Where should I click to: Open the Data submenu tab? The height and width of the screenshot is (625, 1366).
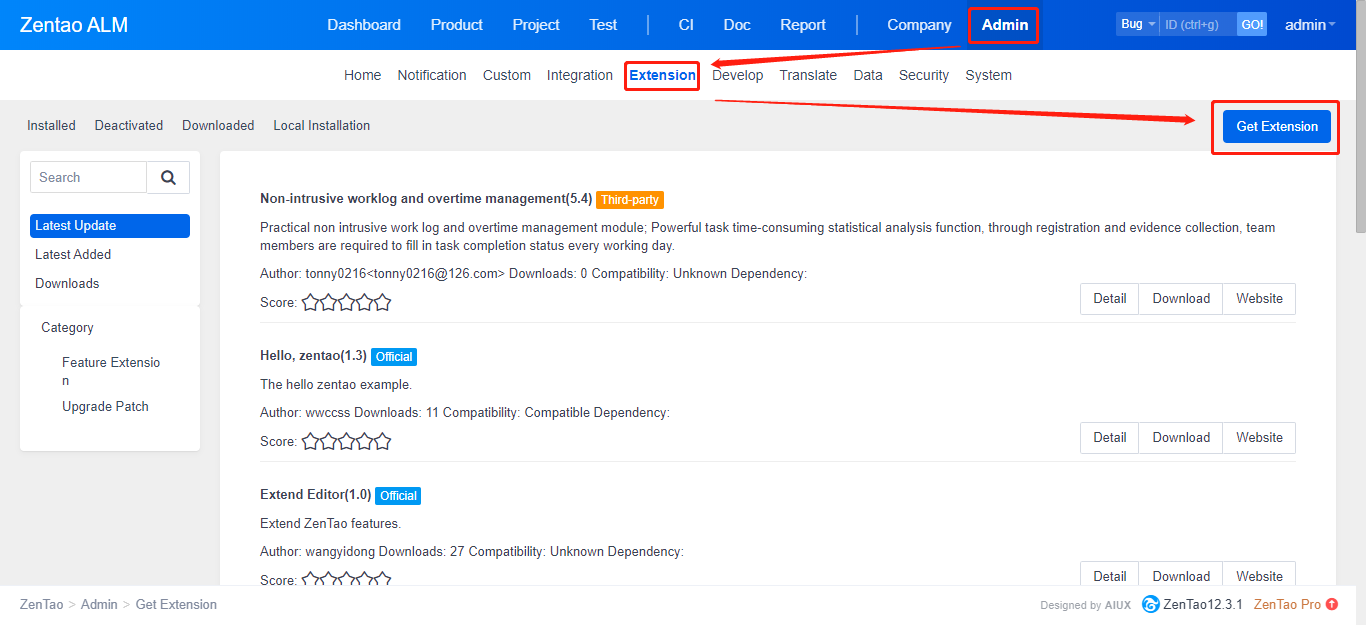(868, 75)
